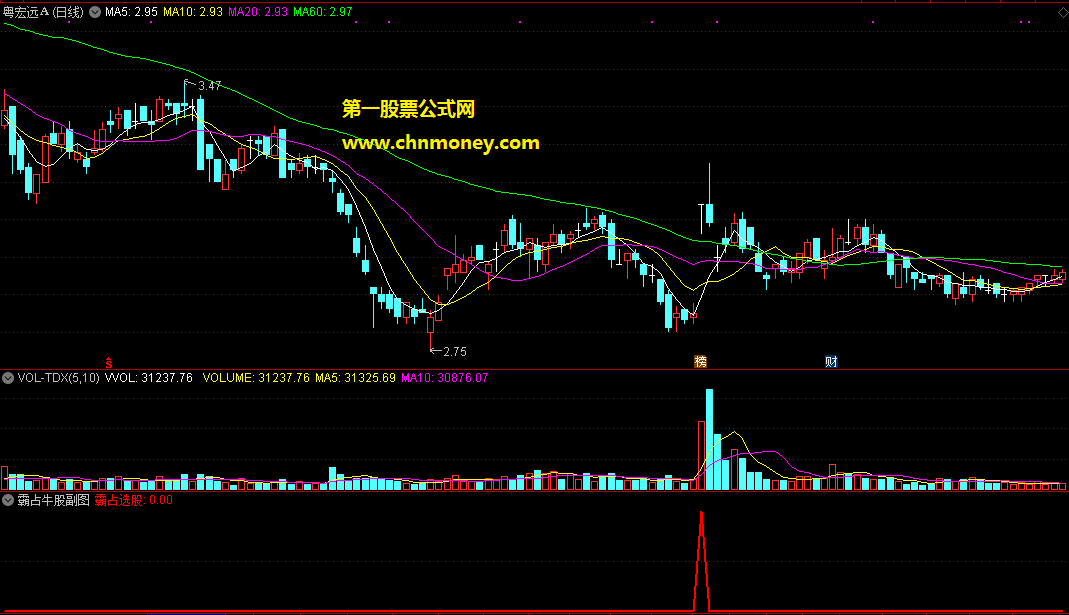Click the 3.47 high price label
The image size is (1069, 615).
[x=209, y=86]
